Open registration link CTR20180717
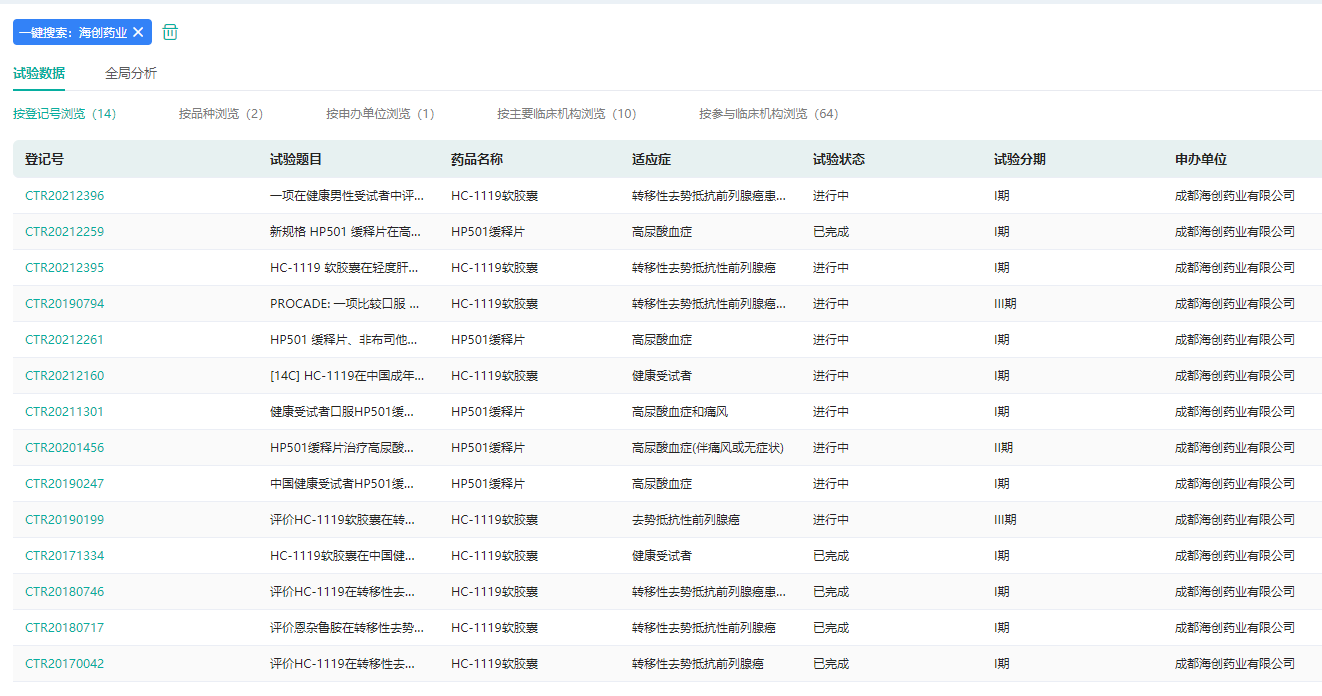1322x696 pixels. (x=65, y=628)
